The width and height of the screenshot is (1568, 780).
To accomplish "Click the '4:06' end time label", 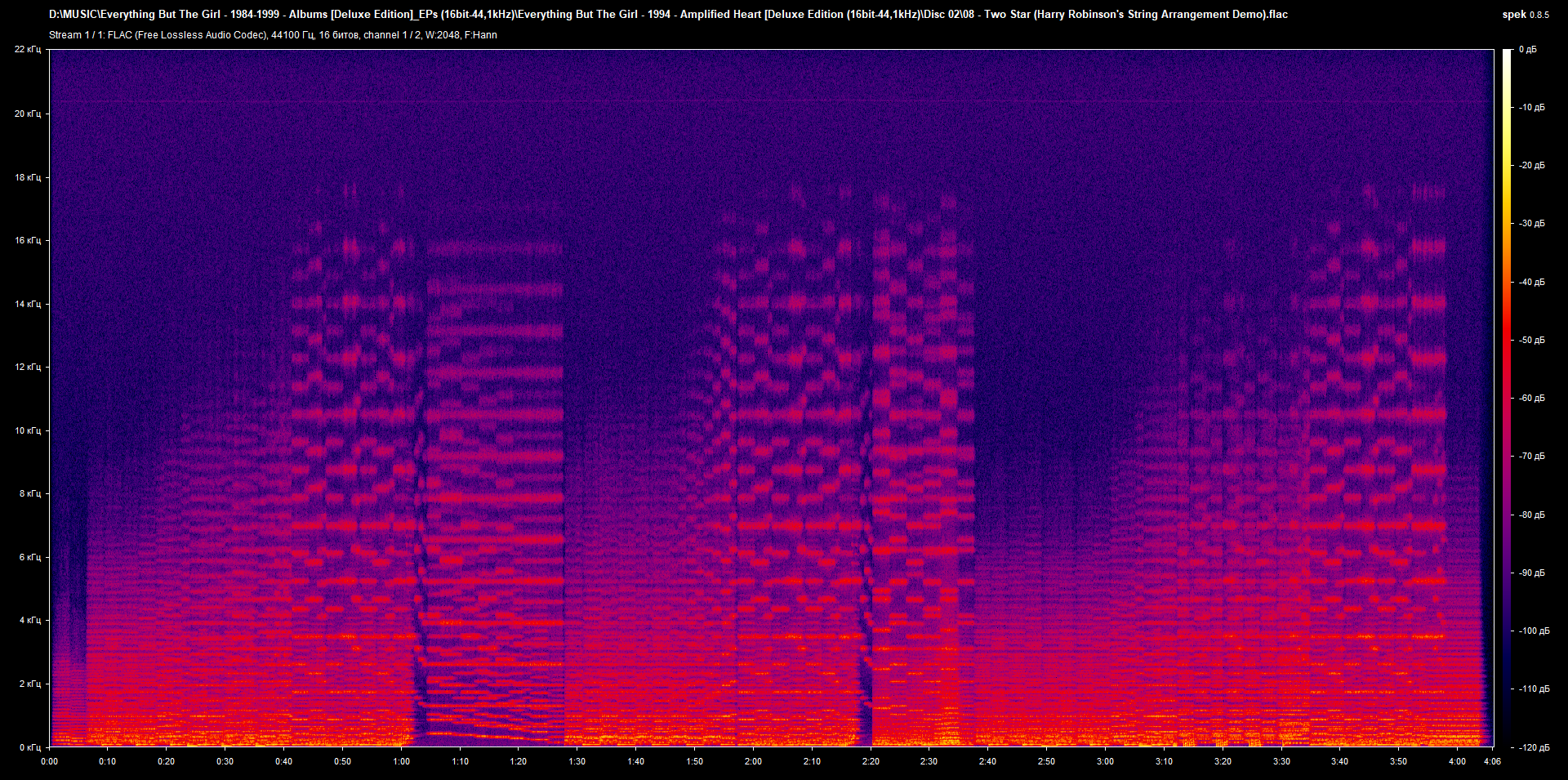I will [1493, 761].
